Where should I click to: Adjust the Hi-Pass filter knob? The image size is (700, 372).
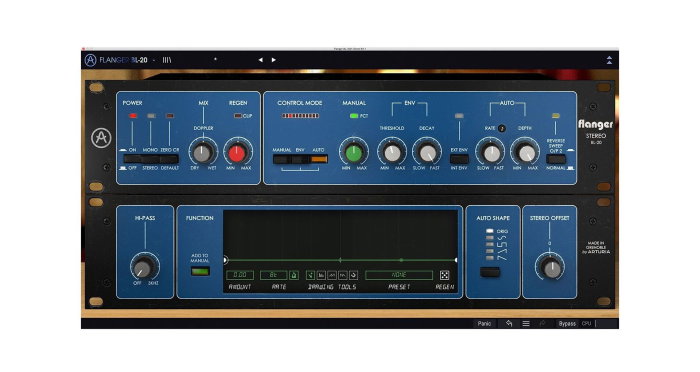[x=144, y=268]
